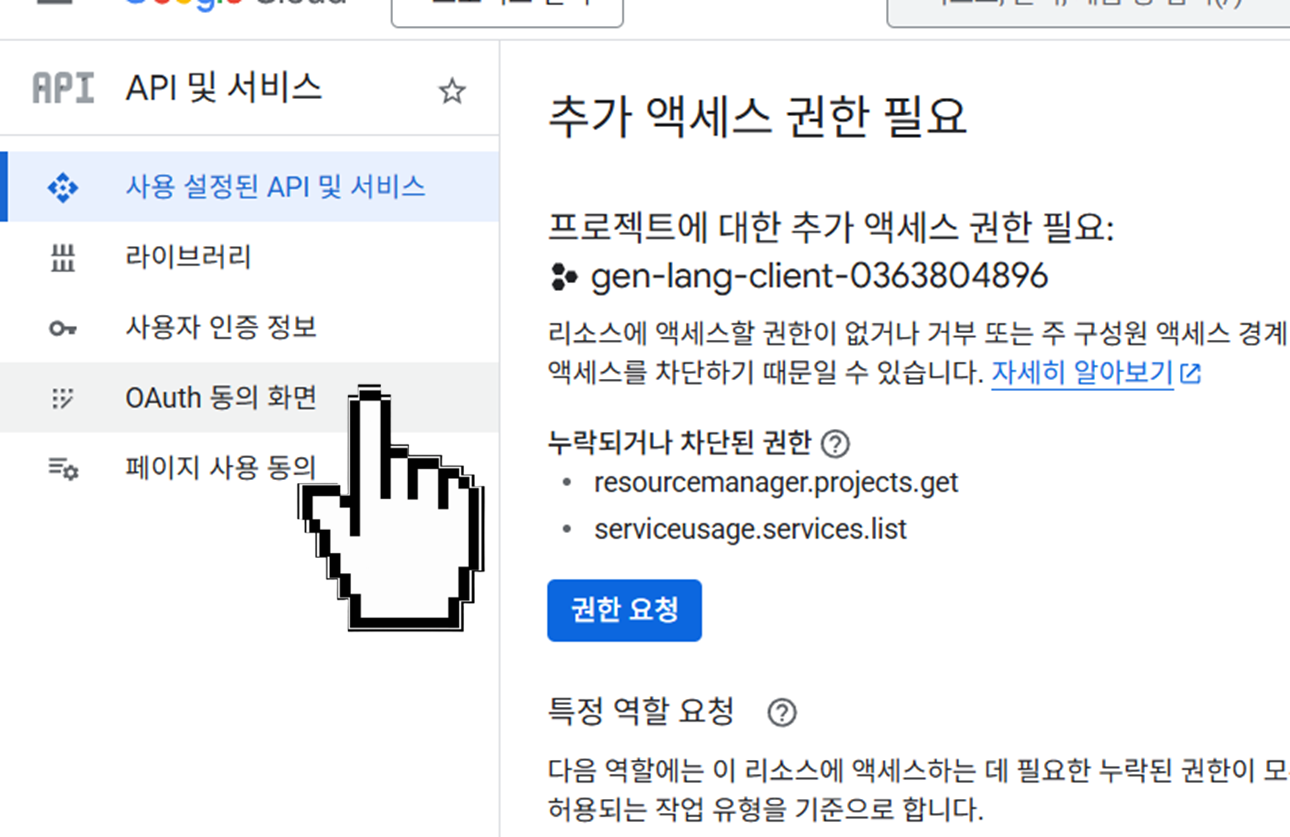Image resolution: width=1290 pixels, height=837 pixels.
Task: Click the Google Cloud logo
Action: pos(235,5)
